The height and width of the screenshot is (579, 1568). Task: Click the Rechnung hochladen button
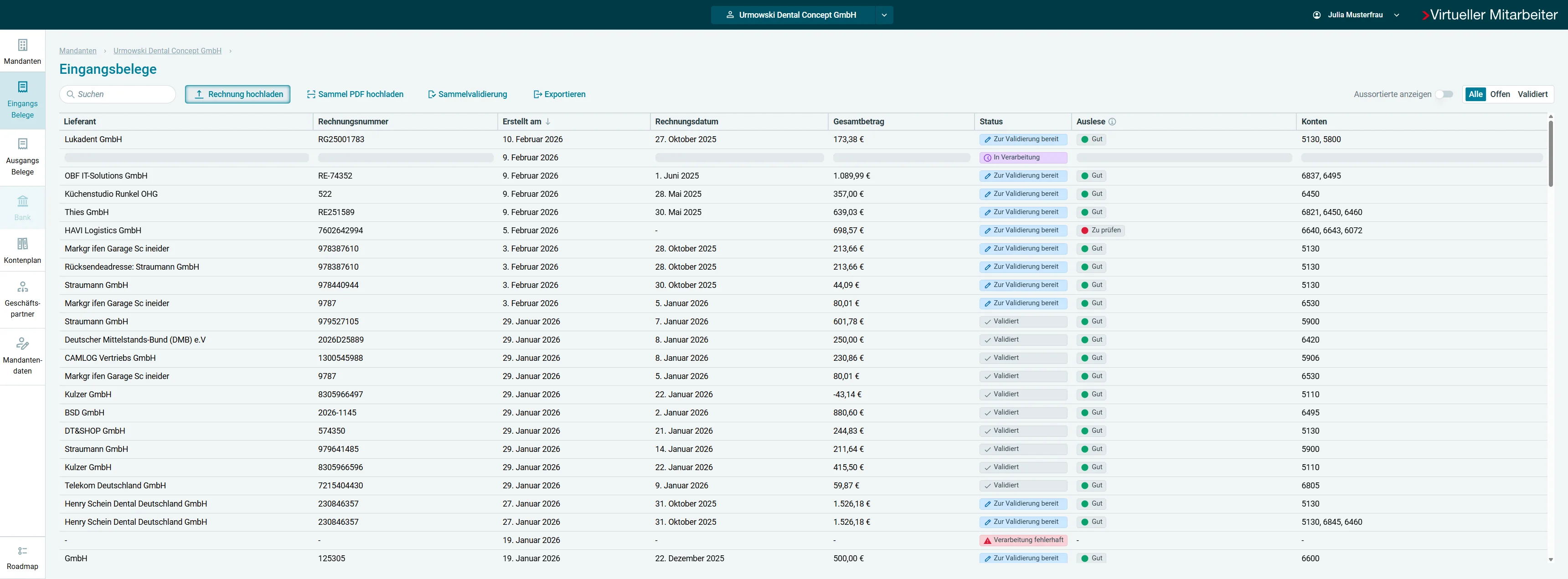point(237,94)
